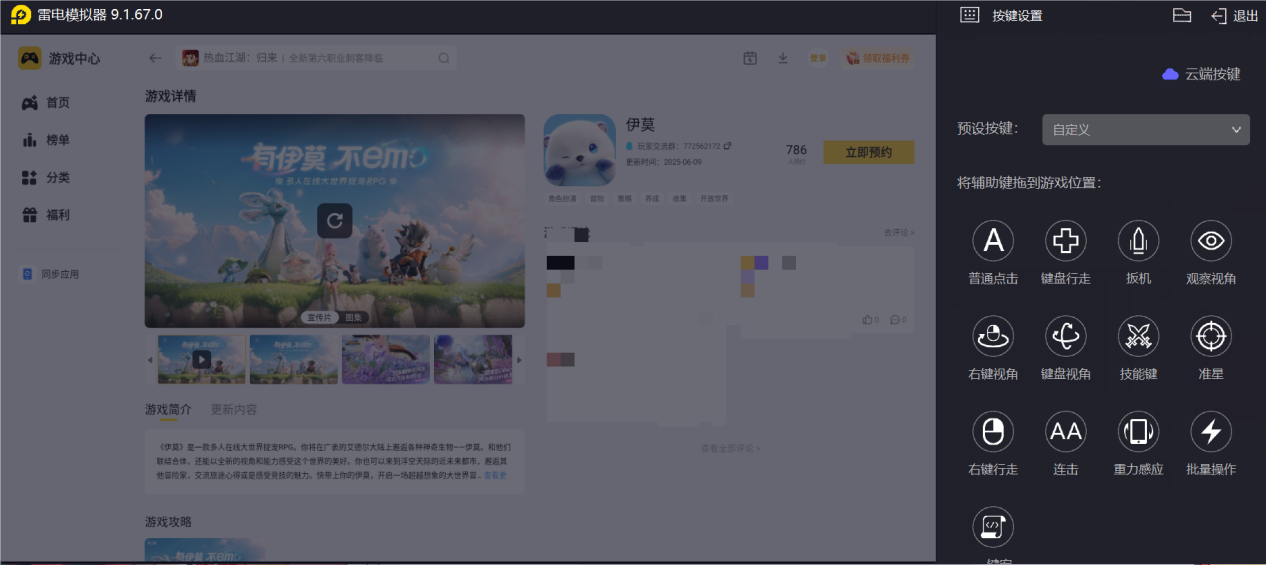The image size is (1266, 565).
Task: Show previous thumbnails with left arrow
Action: (150, 360)
